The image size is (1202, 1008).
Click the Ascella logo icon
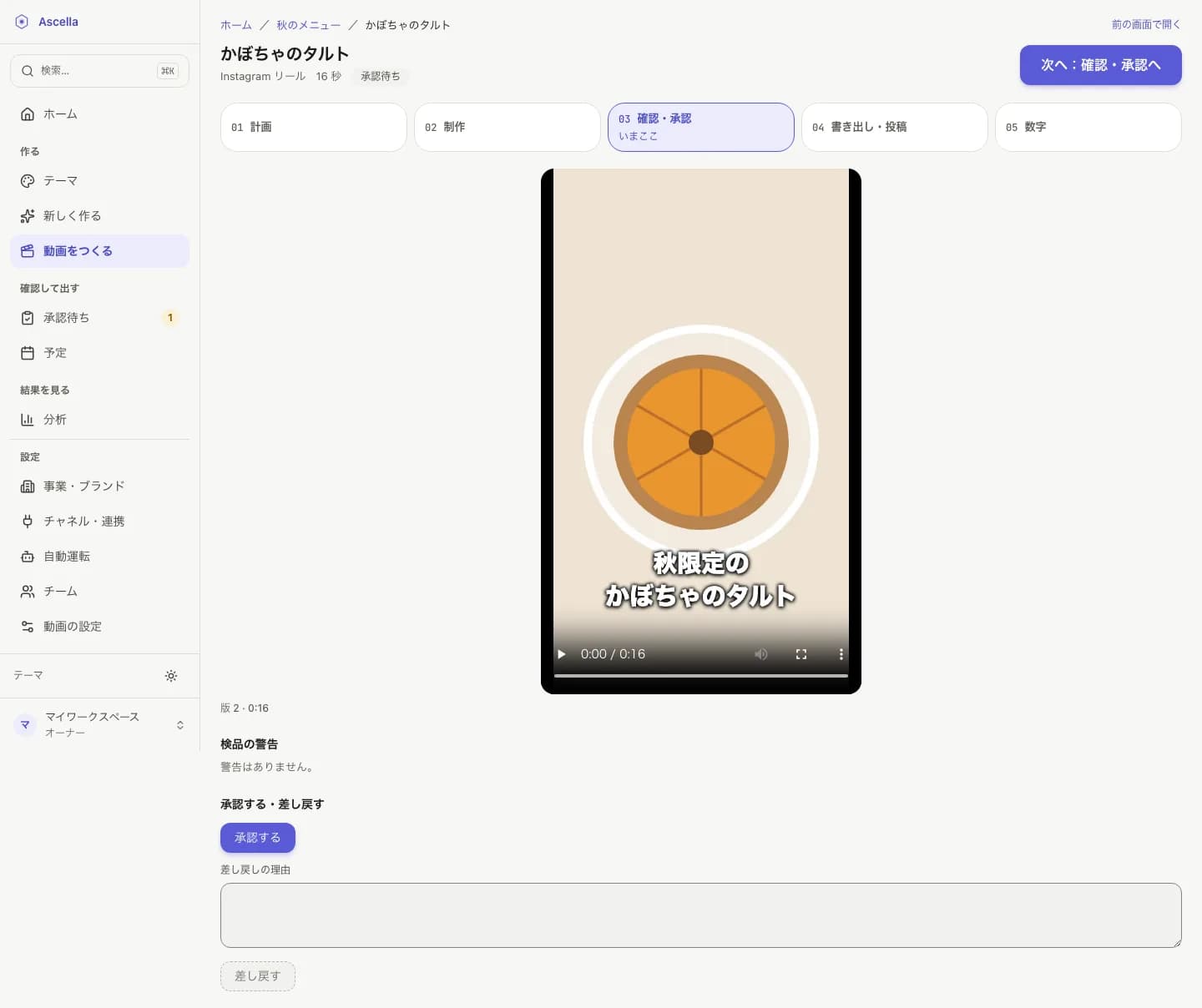22,22
